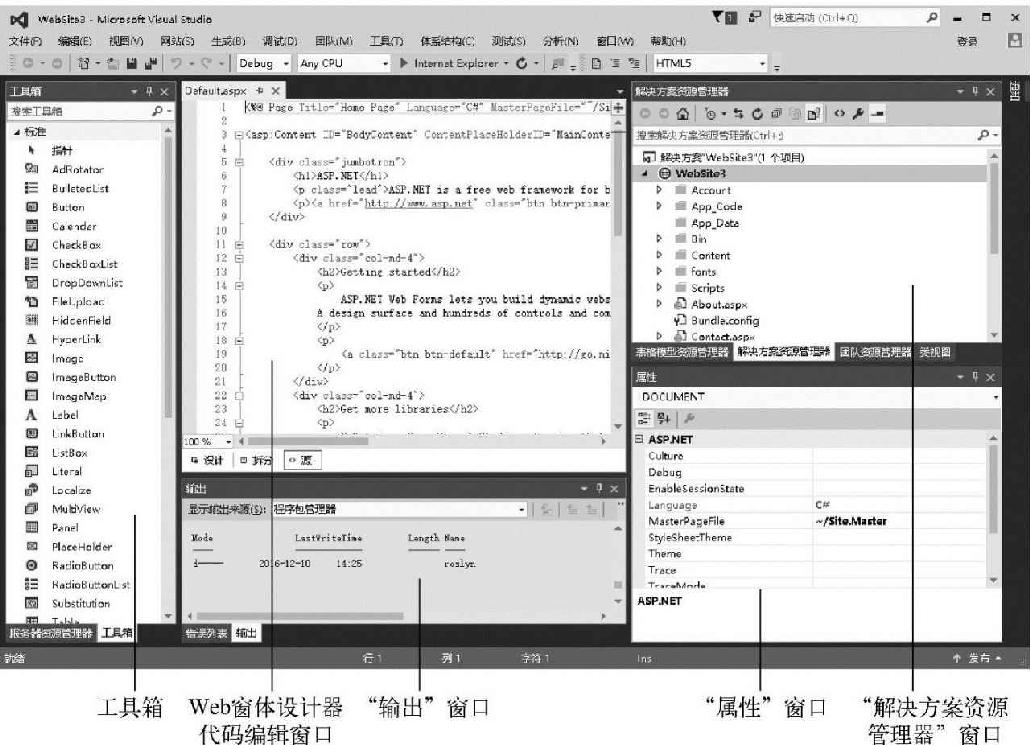Viewport: 1030px width, 745px height.
Task: Select the HyperLink control in the toolbox
Action: point(76,340)
